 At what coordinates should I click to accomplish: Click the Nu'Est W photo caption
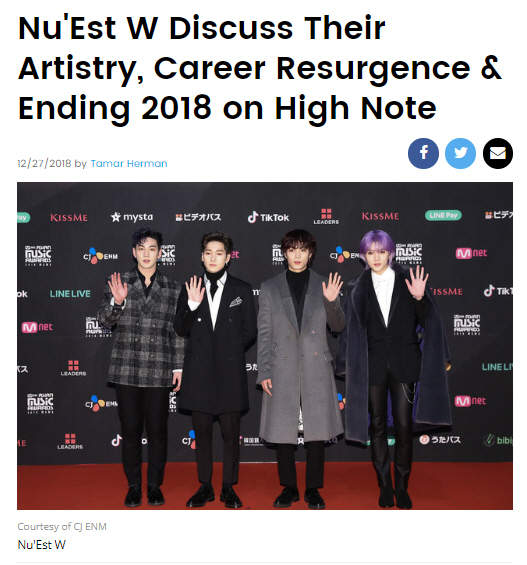[42, 545]
